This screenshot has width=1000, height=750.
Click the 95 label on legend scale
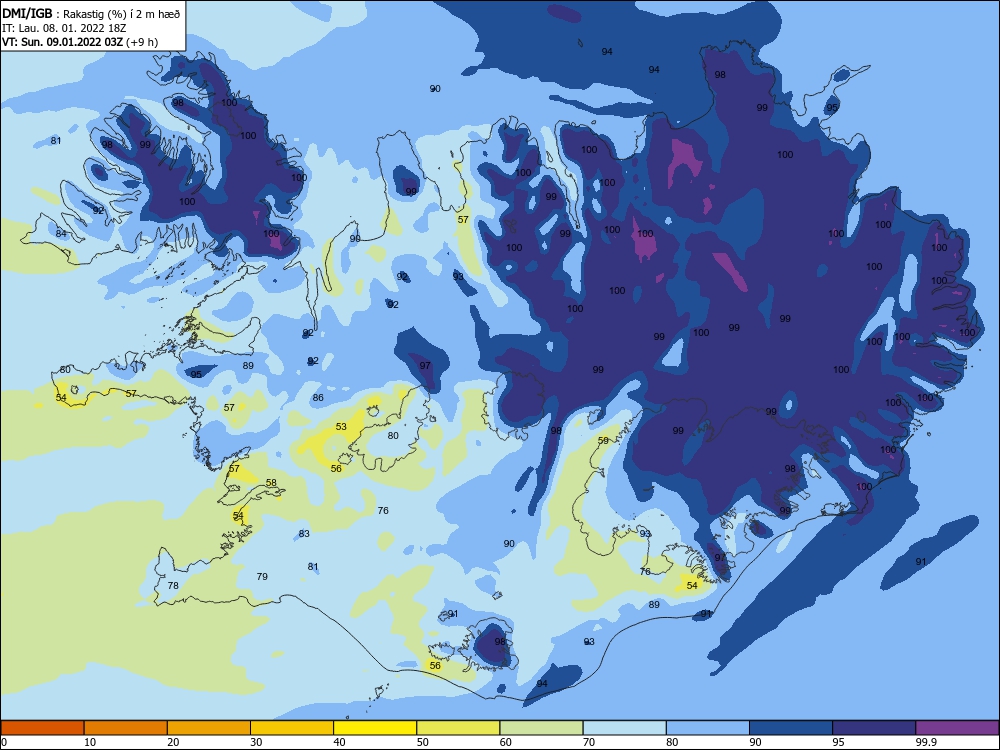tap(838, 742)
